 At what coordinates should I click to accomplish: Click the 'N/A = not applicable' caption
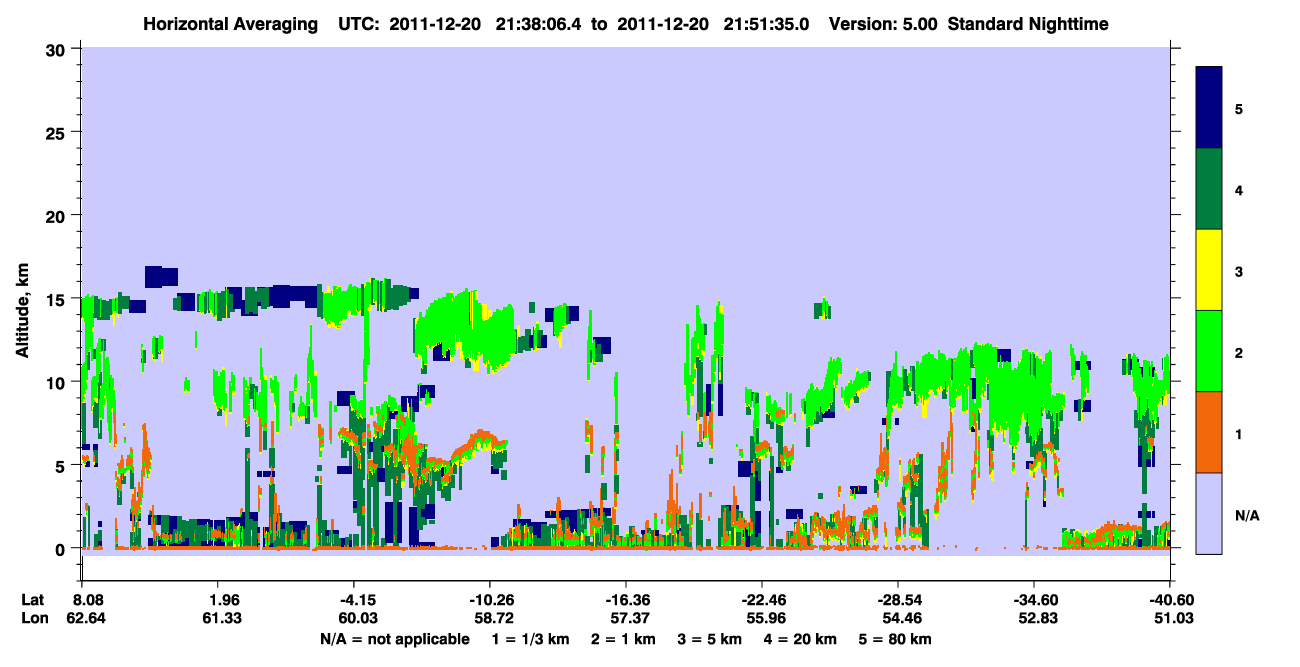394,639
